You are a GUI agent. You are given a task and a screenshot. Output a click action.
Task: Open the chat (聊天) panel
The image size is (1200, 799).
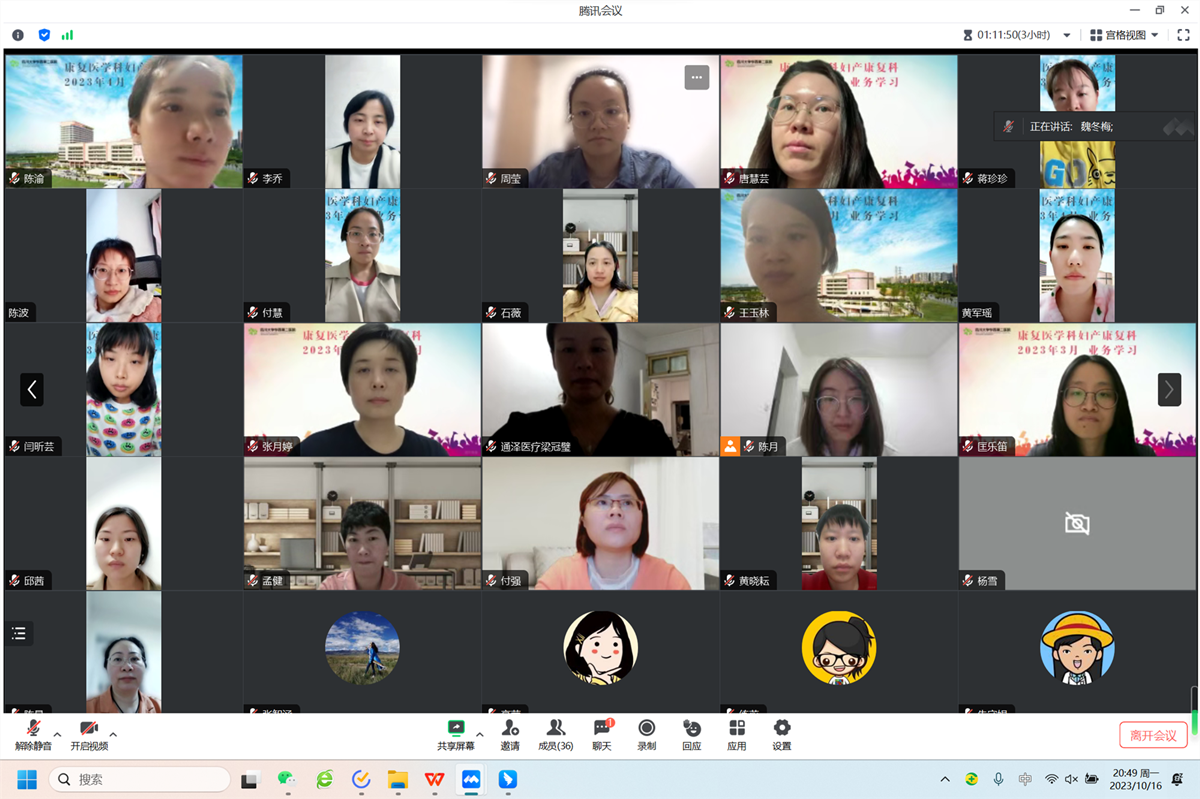602,735
